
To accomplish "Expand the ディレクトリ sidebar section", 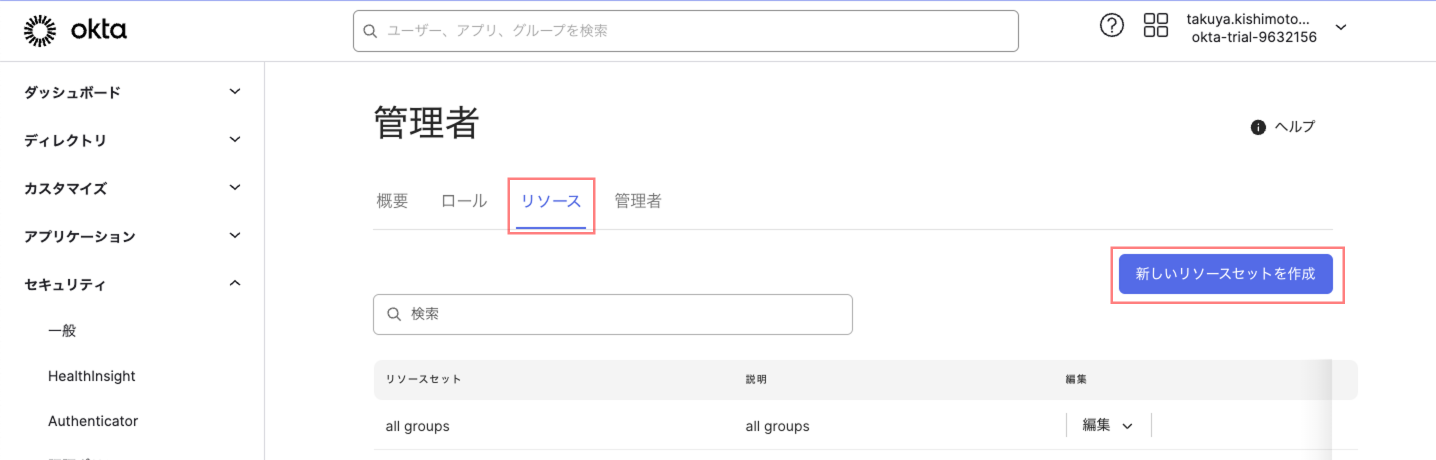I will [235, 140].
